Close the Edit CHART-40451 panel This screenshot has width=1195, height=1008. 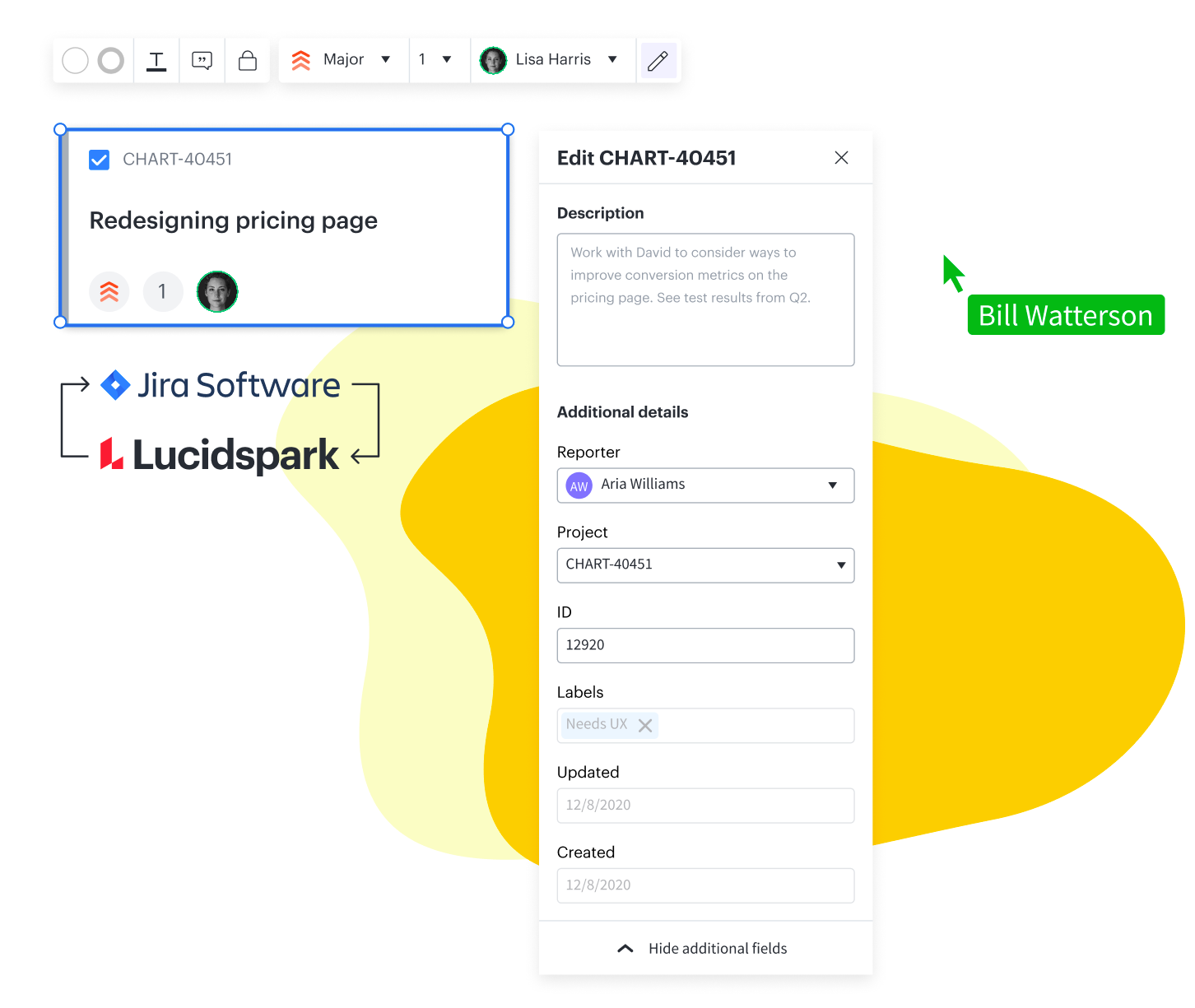click(841, 158)
